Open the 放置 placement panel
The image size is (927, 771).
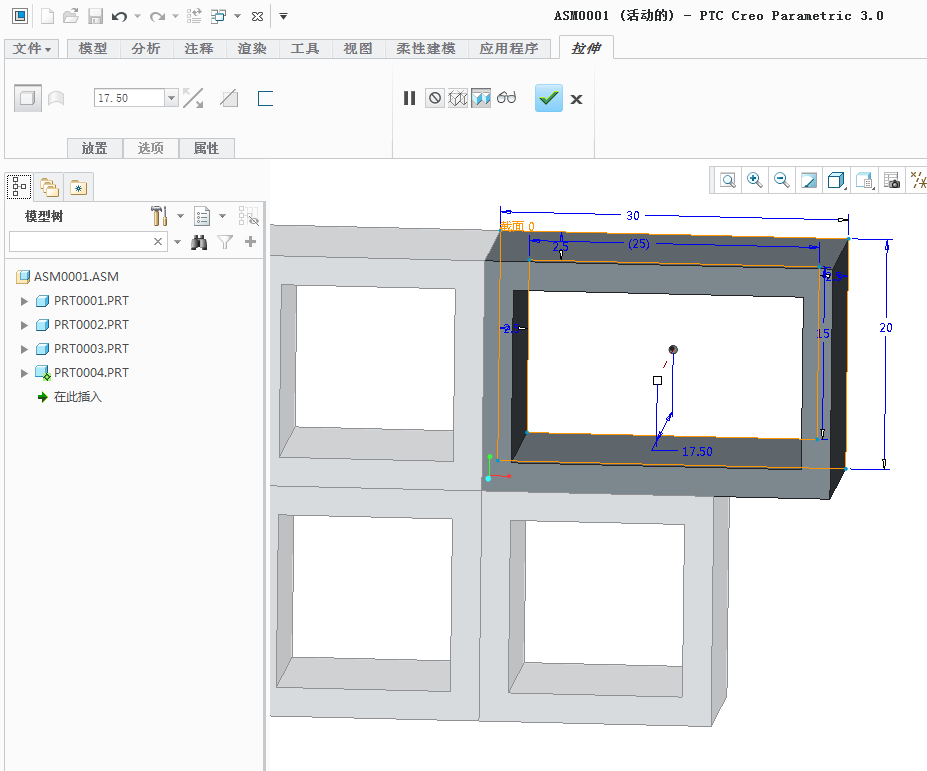tap(95, 148)
